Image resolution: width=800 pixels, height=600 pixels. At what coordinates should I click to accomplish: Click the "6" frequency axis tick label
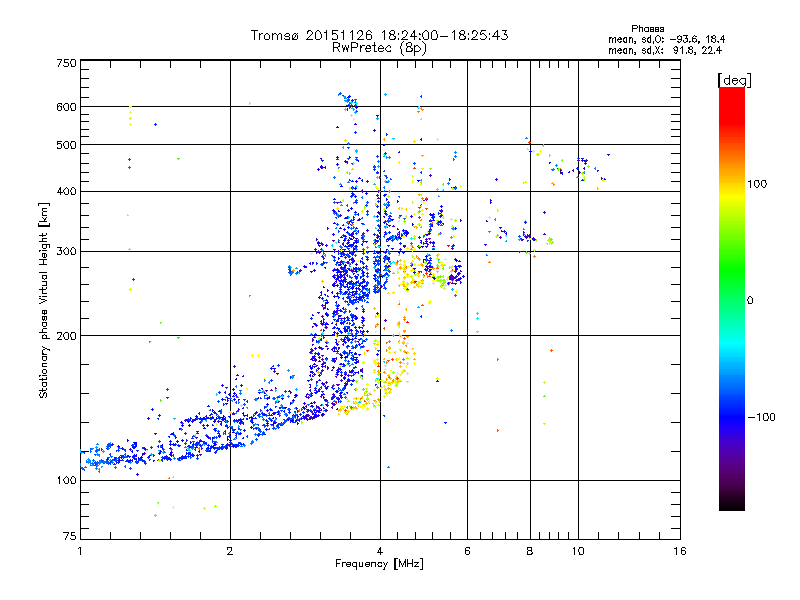pyautogui.click(x=467, y=551)
